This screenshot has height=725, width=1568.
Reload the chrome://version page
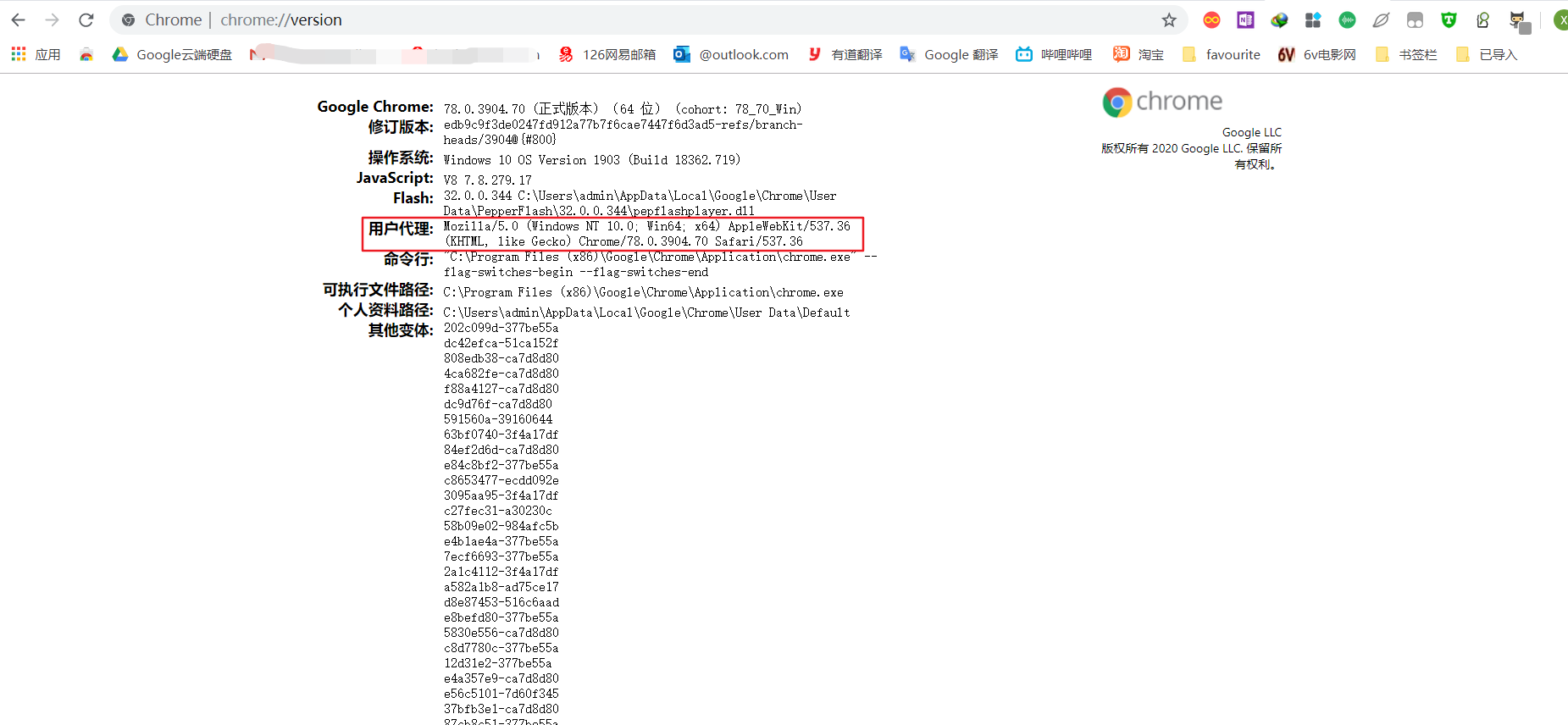86,19
